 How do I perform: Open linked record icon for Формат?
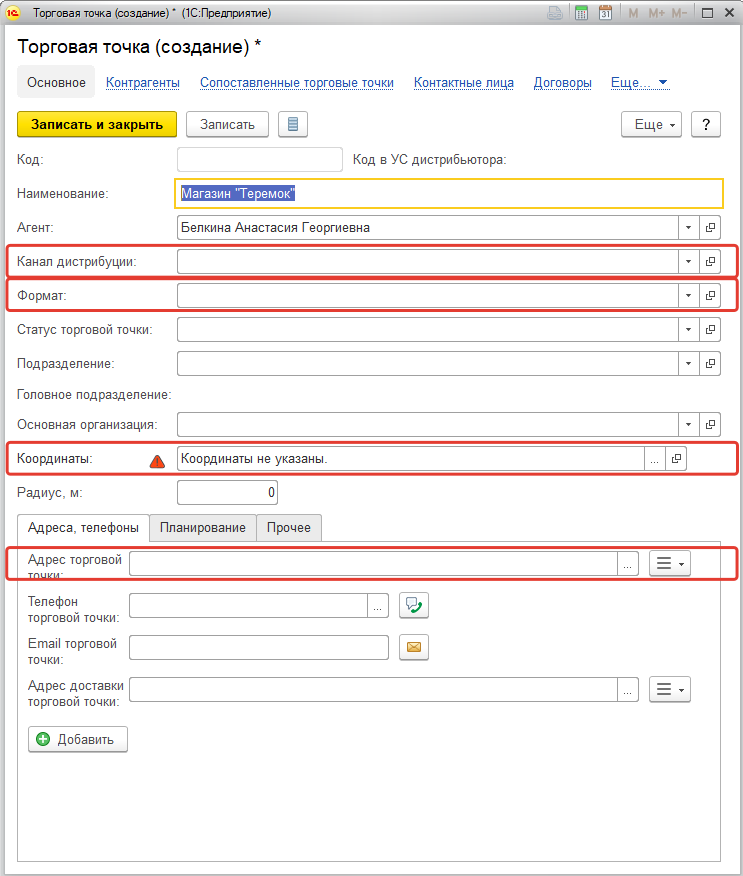pyautogui.click(x=710, y=296)
